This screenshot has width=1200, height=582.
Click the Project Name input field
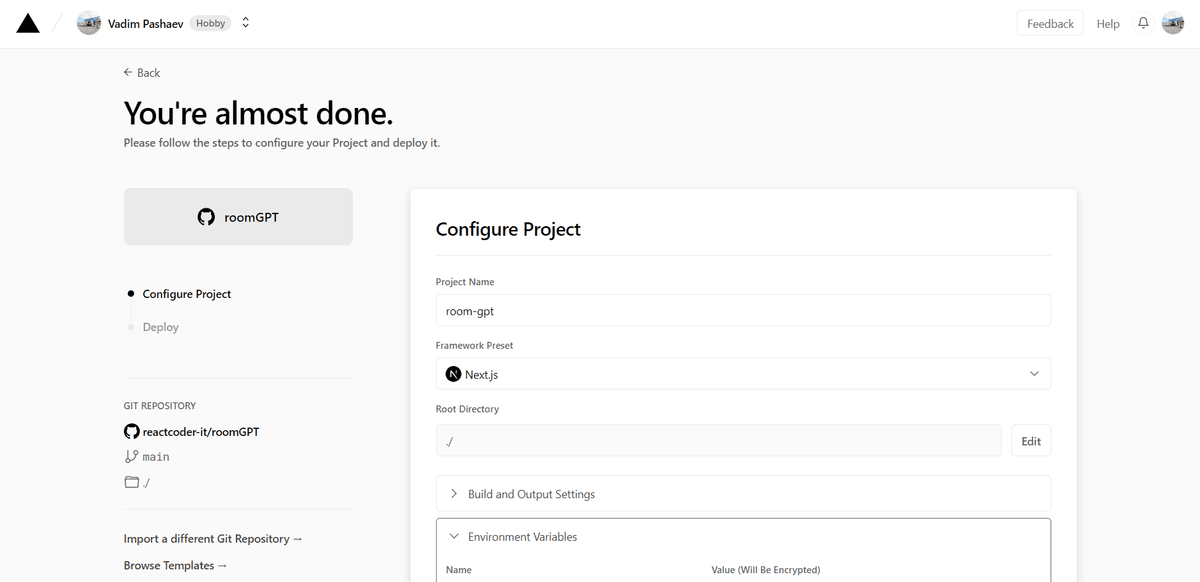(x=743, y=310)
